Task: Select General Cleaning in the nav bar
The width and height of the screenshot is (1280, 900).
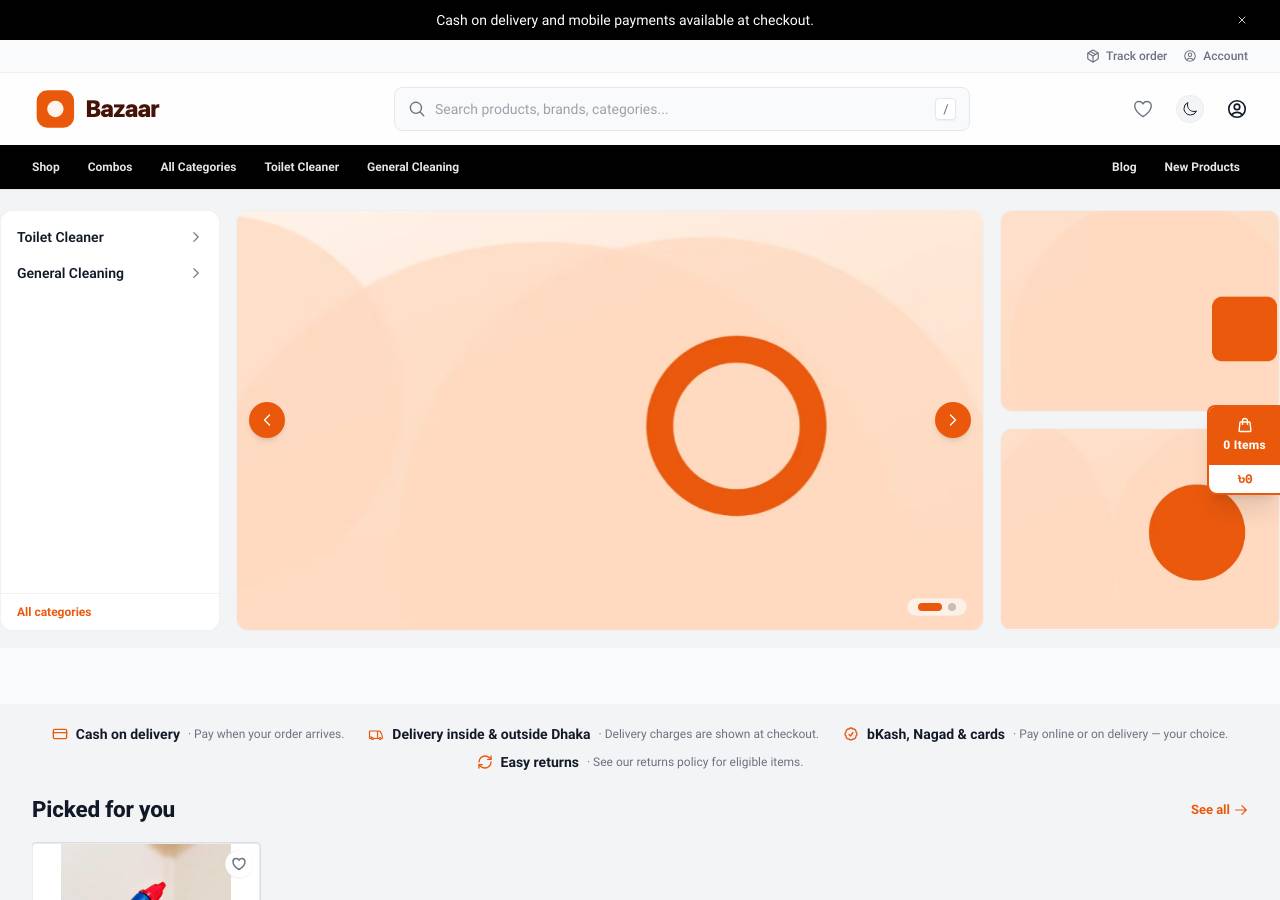Action: pyautogui.click(x=413, y=167)
